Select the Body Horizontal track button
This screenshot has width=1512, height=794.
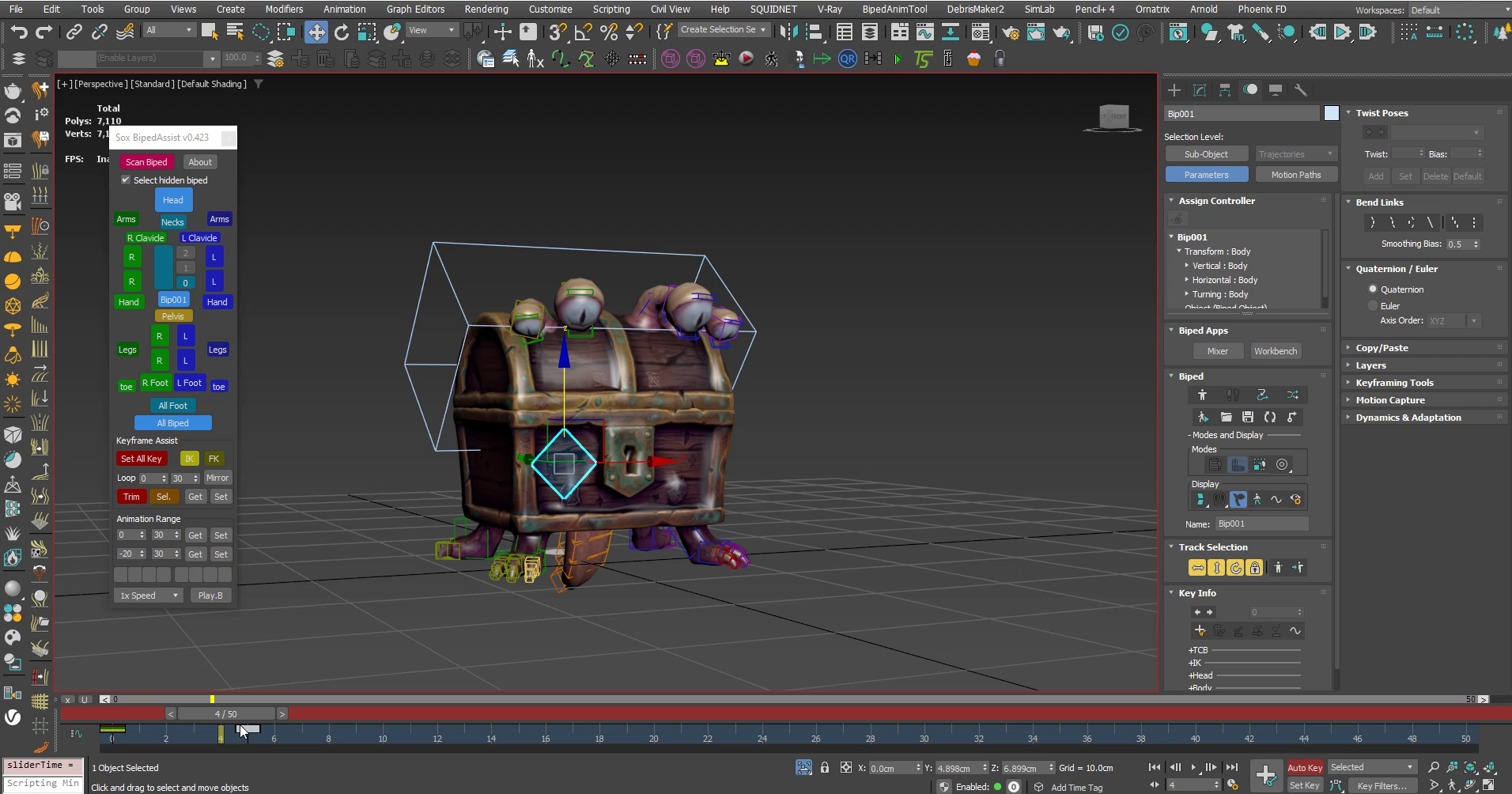(1197, 568)
